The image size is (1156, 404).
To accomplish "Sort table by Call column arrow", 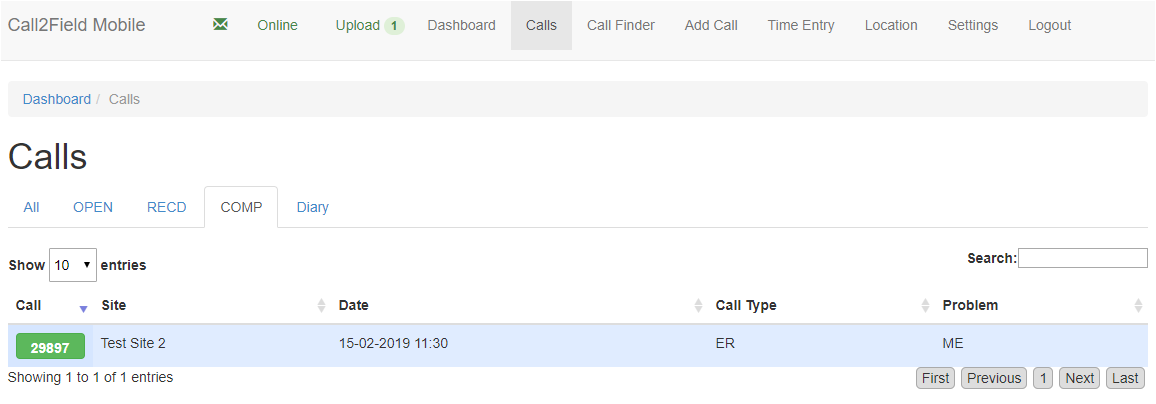I will 83,307.
